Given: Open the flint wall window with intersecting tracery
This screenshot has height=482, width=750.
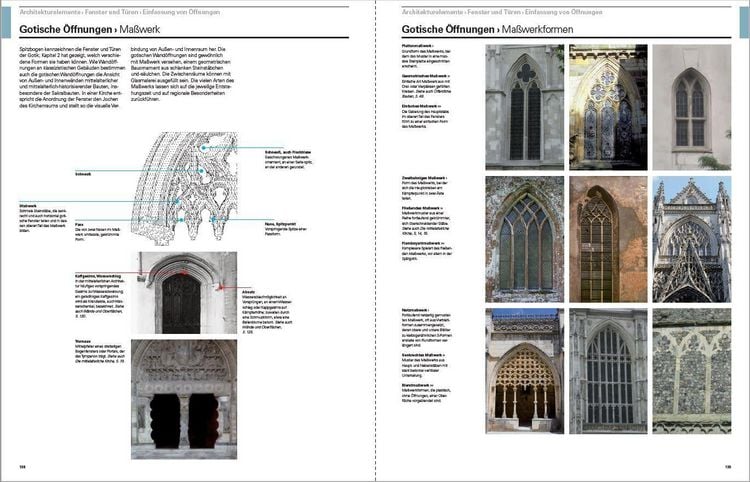Looking at the screenshot, I should tap(525, 239).
